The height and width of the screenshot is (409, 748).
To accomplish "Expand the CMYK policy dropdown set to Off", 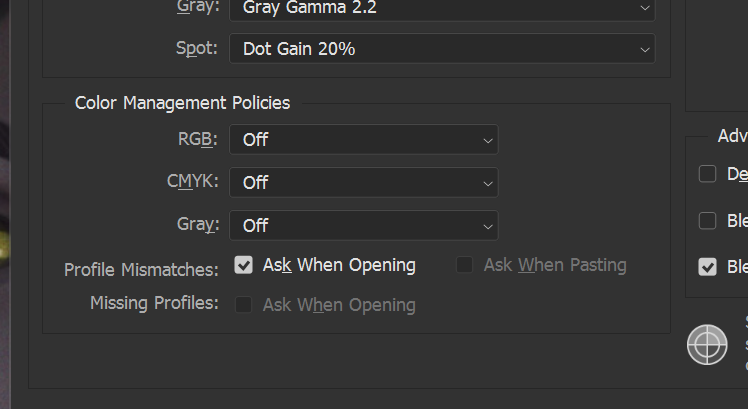I will coord(364,182).
